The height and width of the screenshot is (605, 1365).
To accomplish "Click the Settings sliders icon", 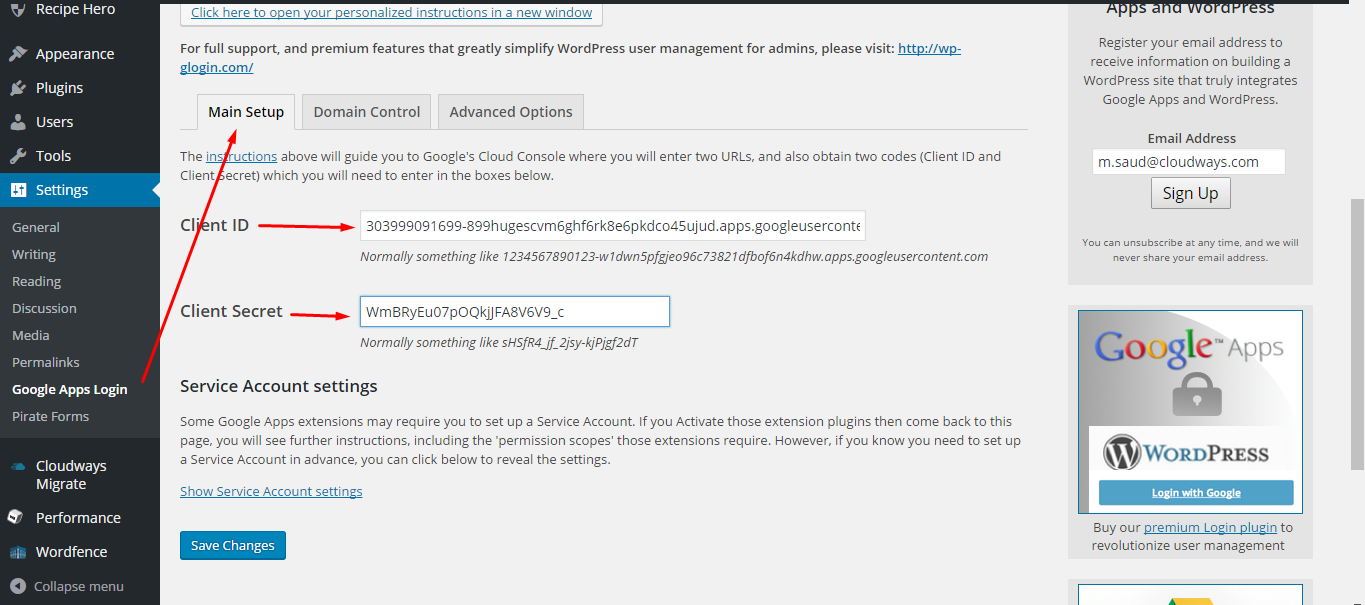I will [17, 190].
